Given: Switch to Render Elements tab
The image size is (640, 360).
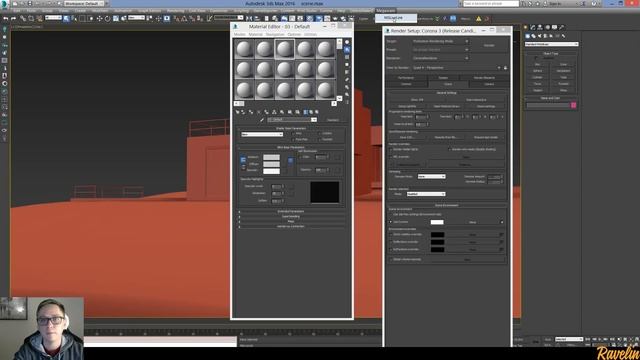Looking at the screenshot, I should 484,78.
